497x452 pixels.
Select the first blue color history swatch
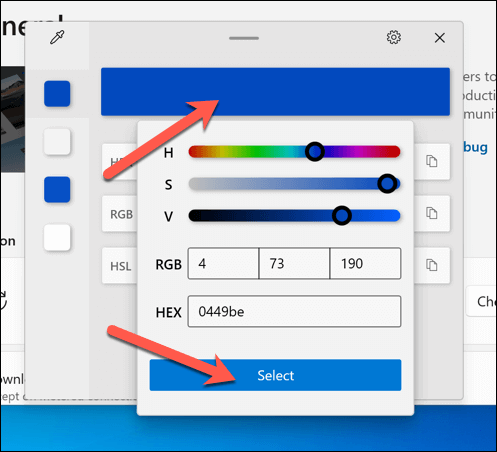(x=57, y=94)
